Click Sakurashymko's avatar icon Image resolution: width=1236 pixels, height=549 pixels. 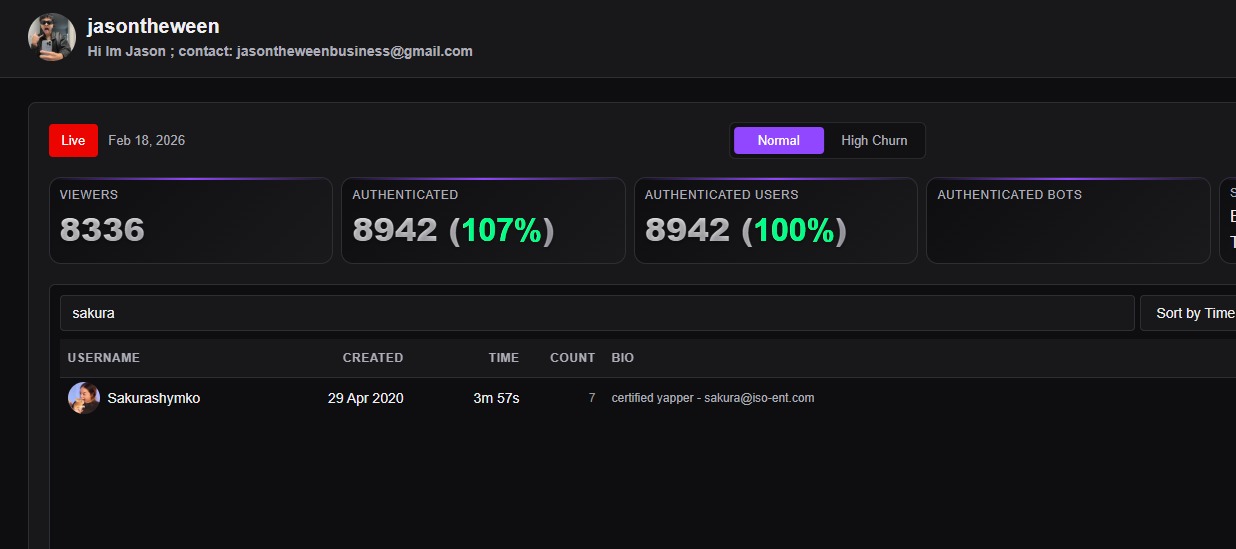tap(84, 398)
